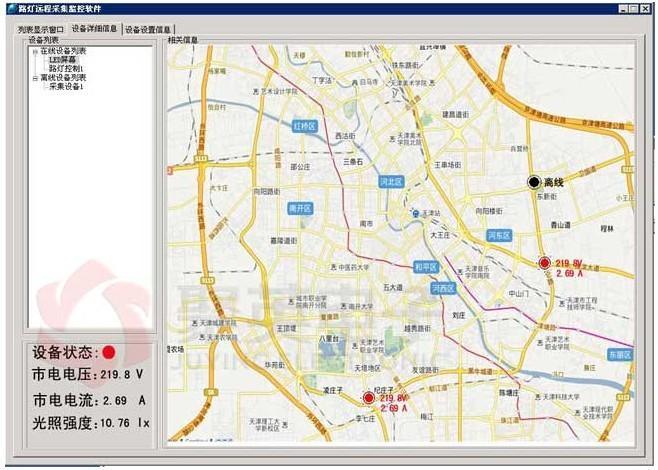Switch to the 列表显示窗口 tab
This screenshot has height=470, width=658.
point(41,30)
